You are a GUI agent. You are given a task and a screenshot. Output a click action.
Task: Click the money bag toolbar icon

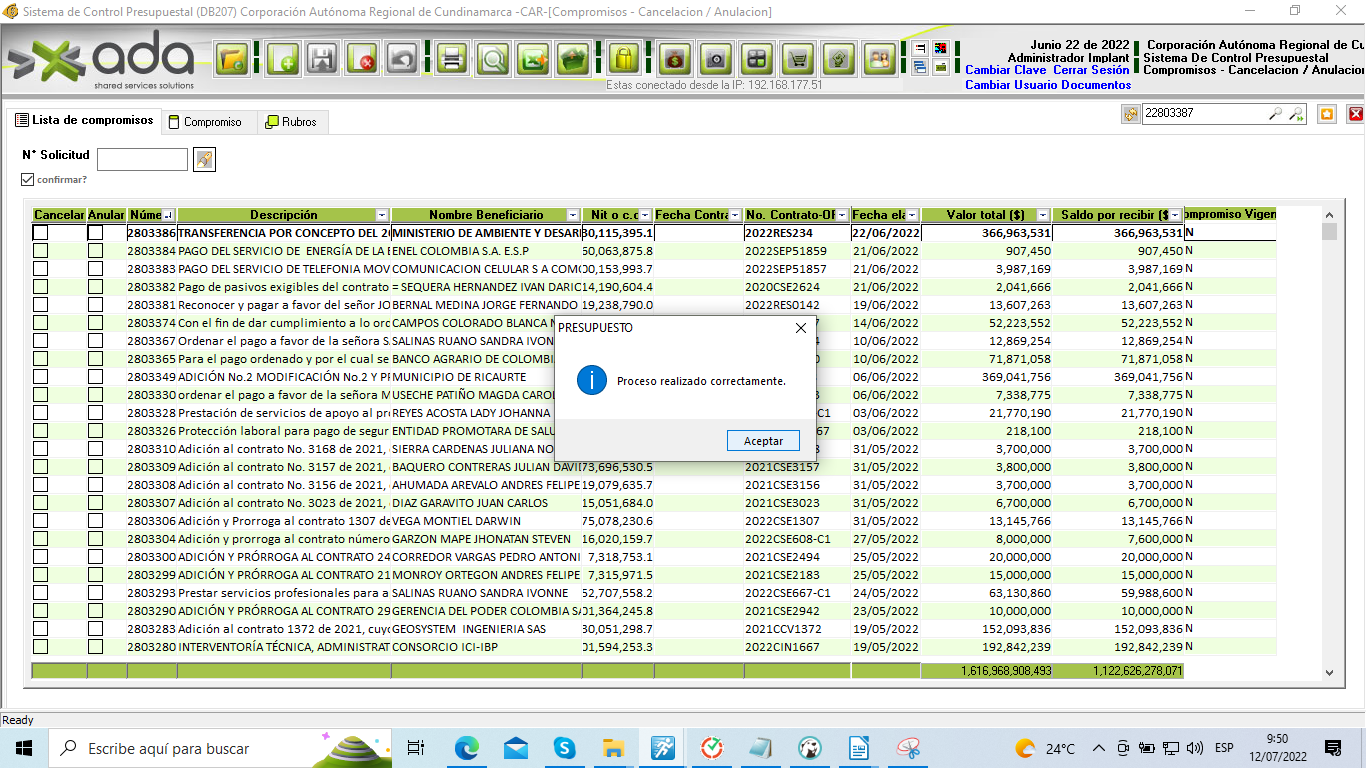click(674, 59)
